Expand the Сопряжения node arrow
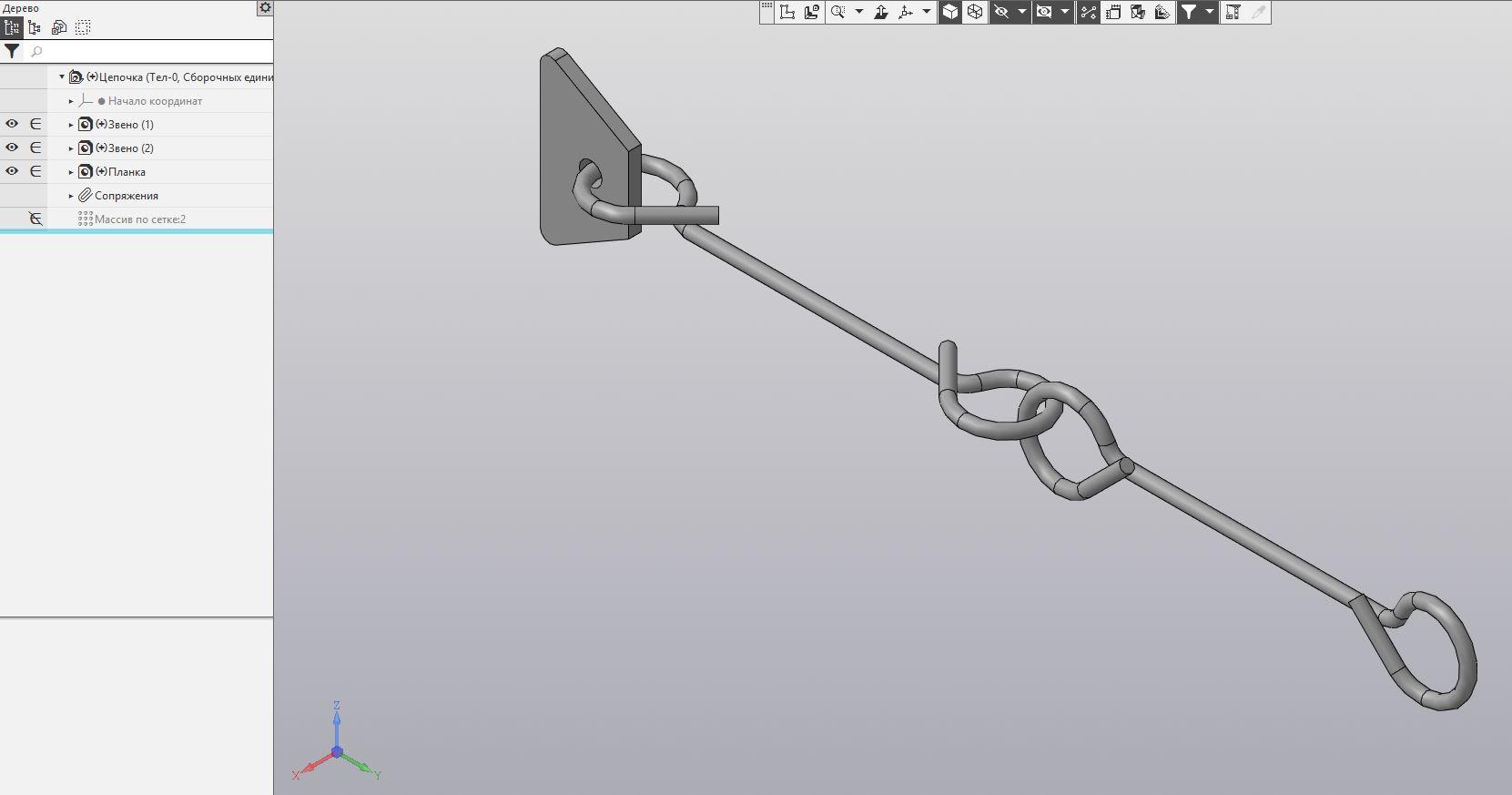Screen dimensions: 1512x795 [x=71, y=196]
